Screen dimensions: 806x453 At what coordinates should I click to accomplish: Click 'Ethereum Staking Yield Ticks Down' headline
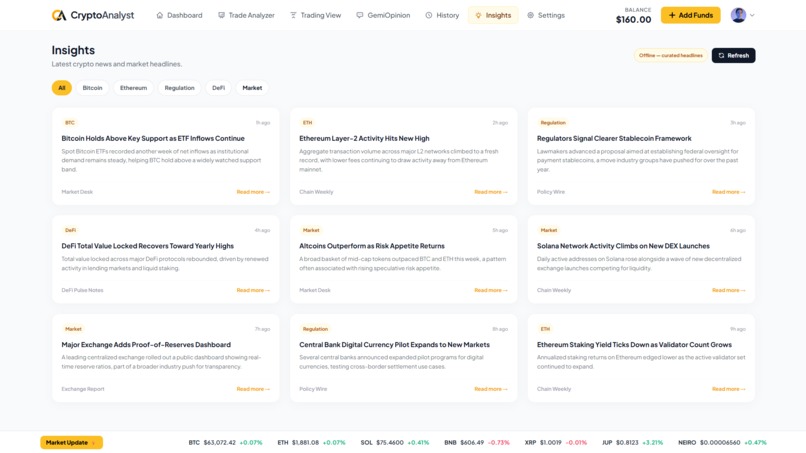pos(634,345)
